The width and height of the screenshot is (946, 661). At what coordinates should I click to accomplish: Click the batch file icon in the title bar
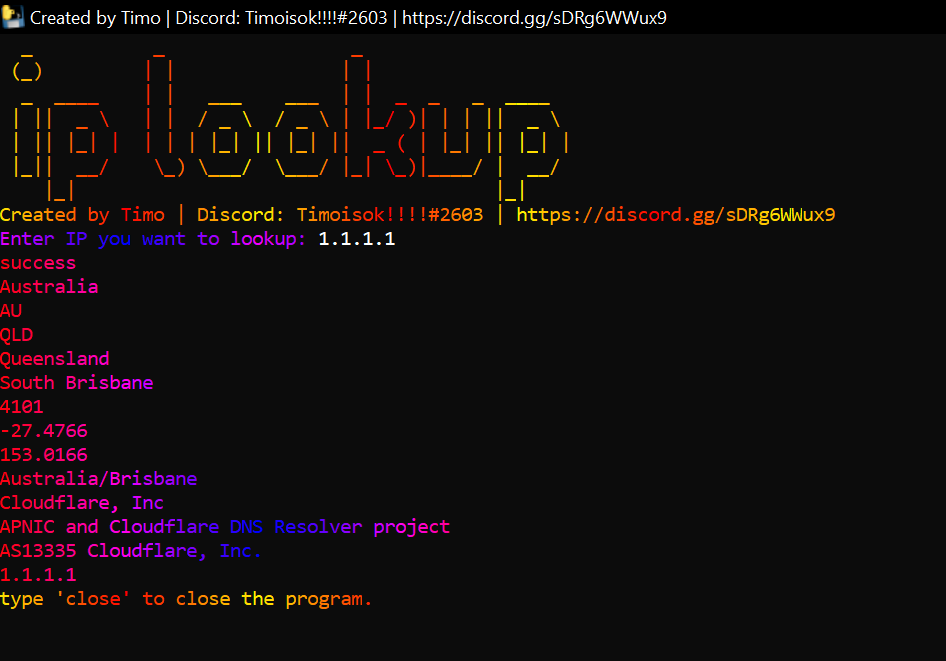click(x=13, y=17)
